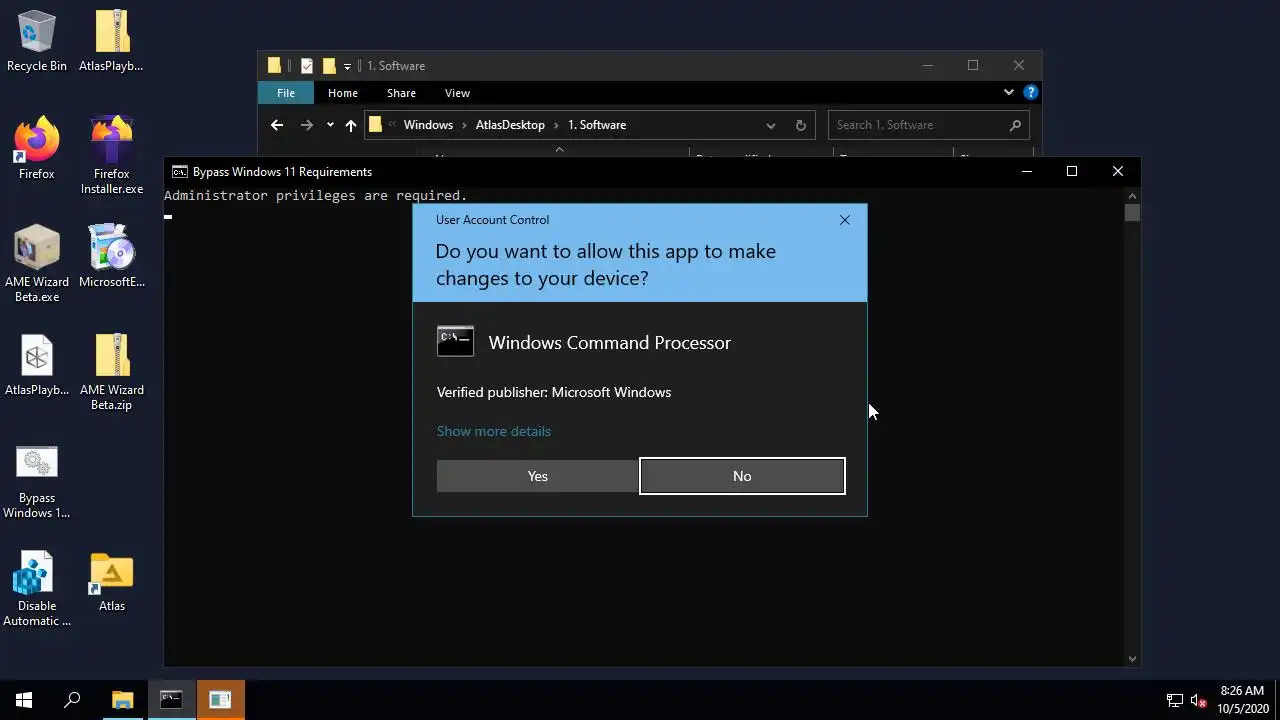
Task: Select the AME Wizard Beta.exe icon
Action: (37, 263)
